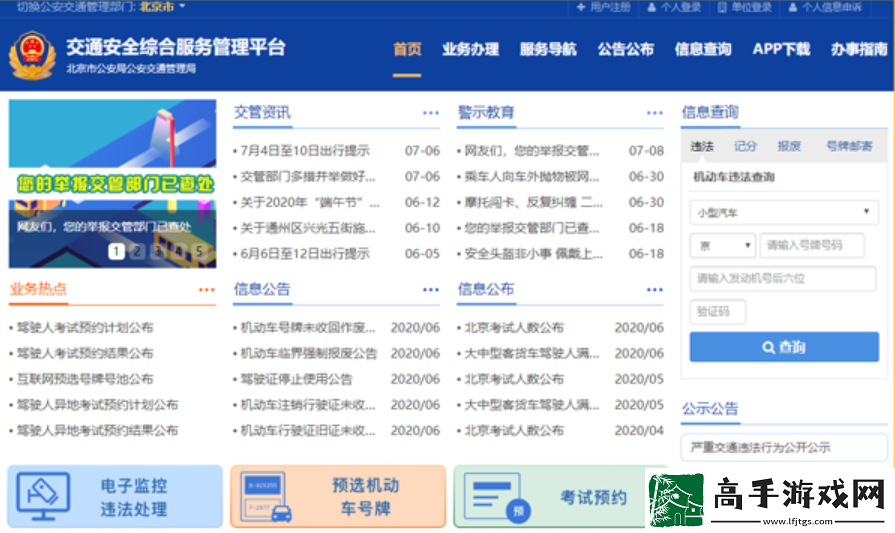Viewport: 895px width, 533px height.
Task: Open 驾驶人考试预约结果公布
Action: (x=85, y=353)
